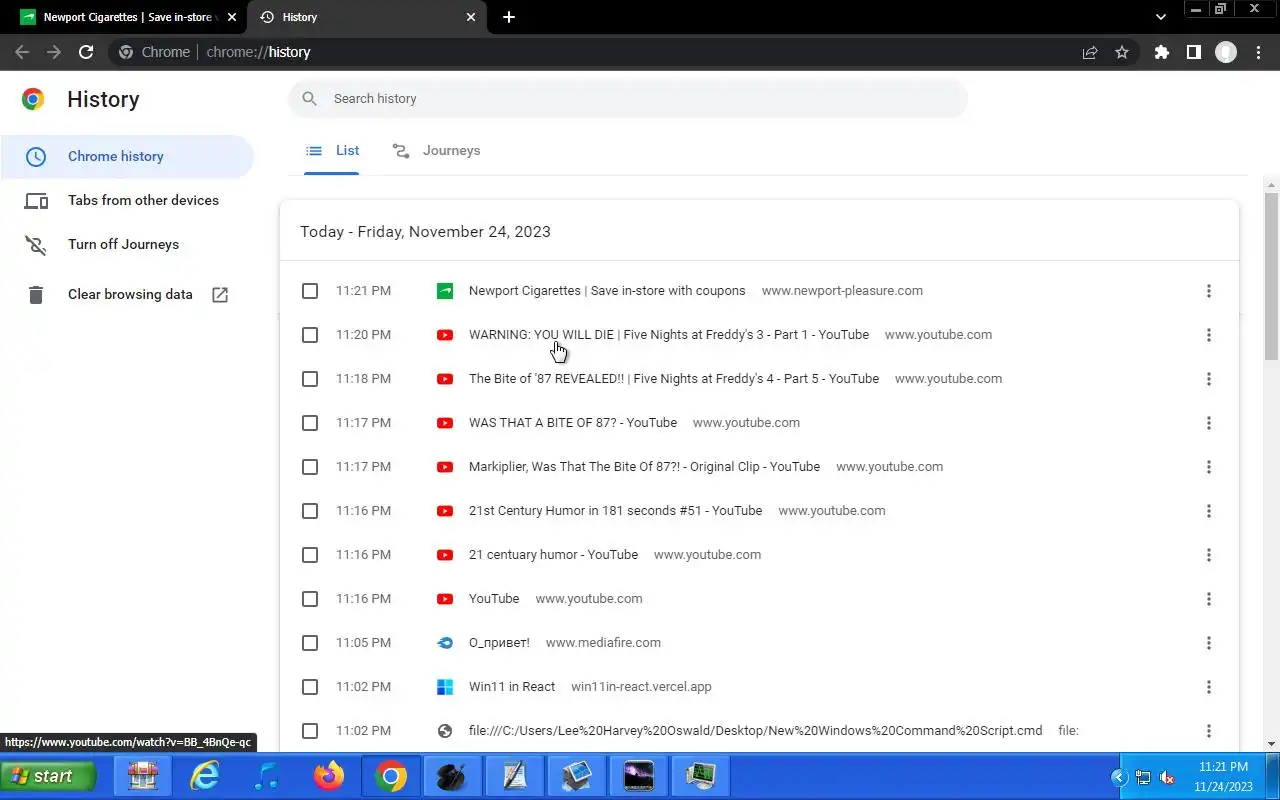Open three-dot menu for 21st Century Humor #51

(x=1208, y=511)
